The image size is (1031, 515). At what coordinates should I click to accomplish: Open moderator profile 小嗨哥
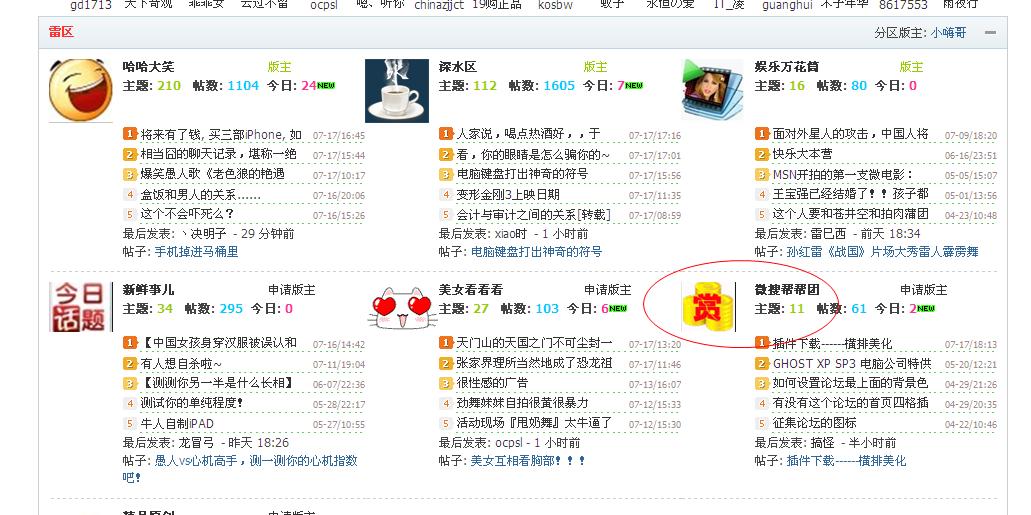click(x=948, y=33)
